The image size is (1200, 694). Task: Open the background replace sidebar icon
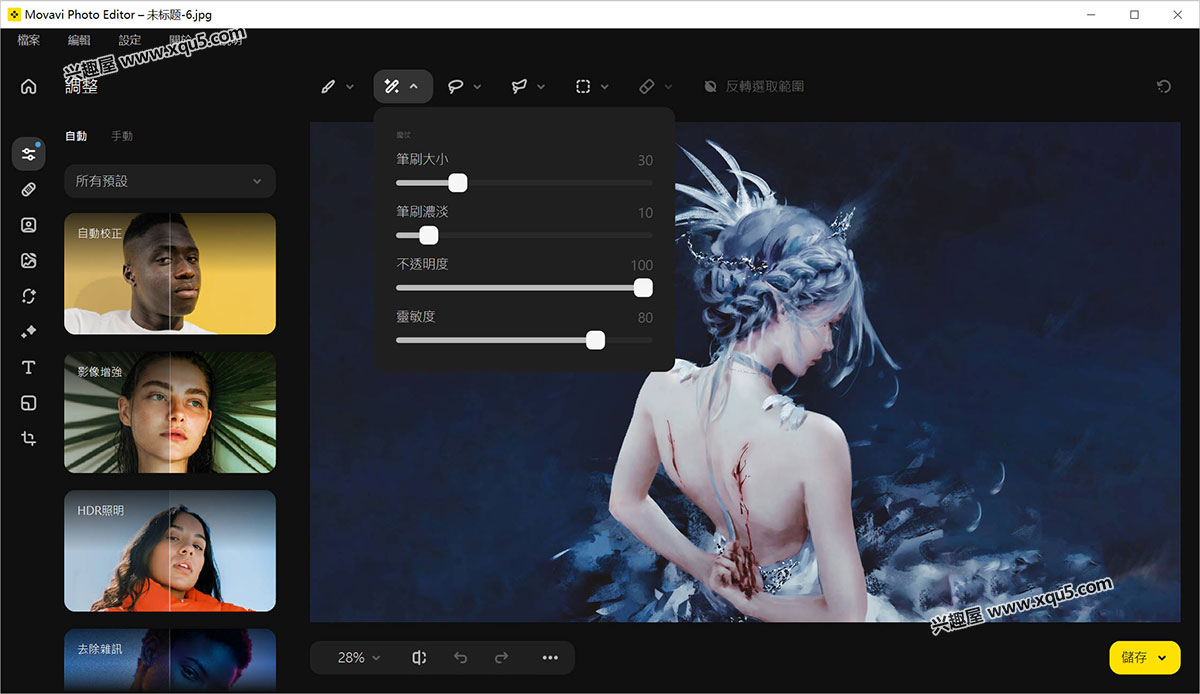pos(28,260)
